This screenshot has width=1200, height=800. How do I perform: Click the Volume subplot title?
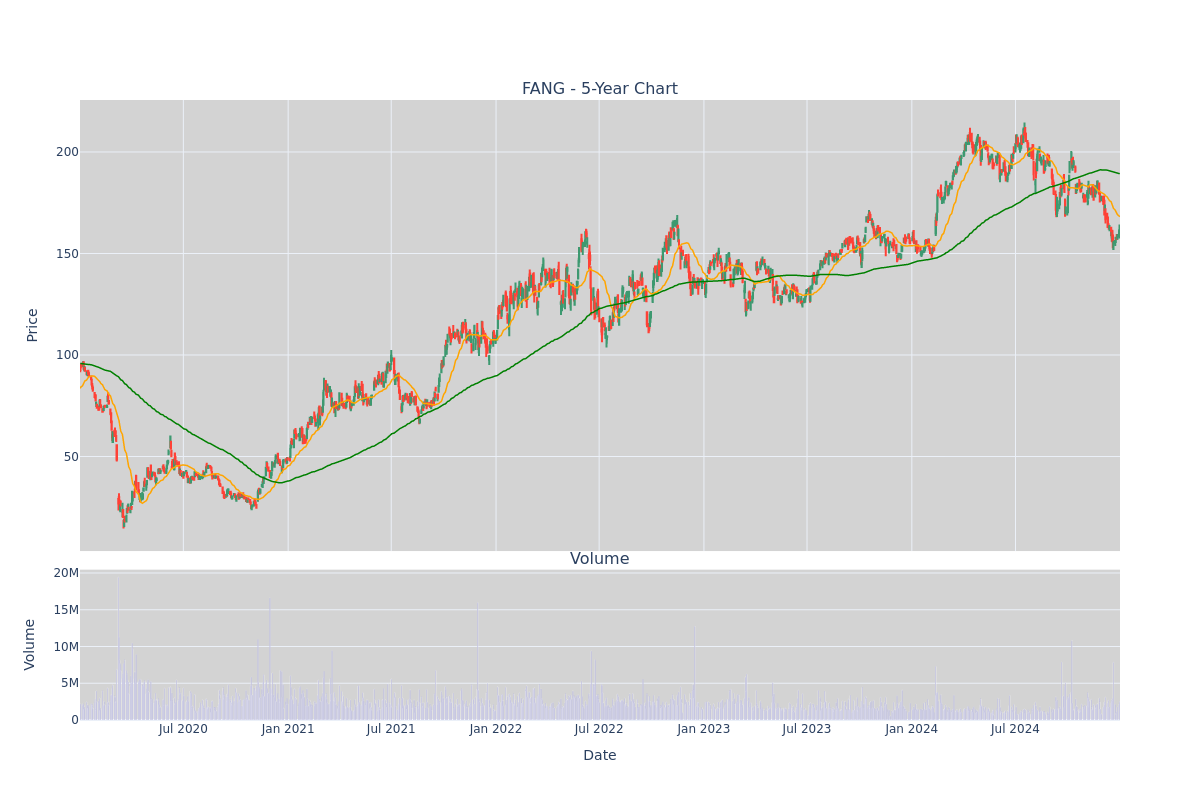(599, 559)
